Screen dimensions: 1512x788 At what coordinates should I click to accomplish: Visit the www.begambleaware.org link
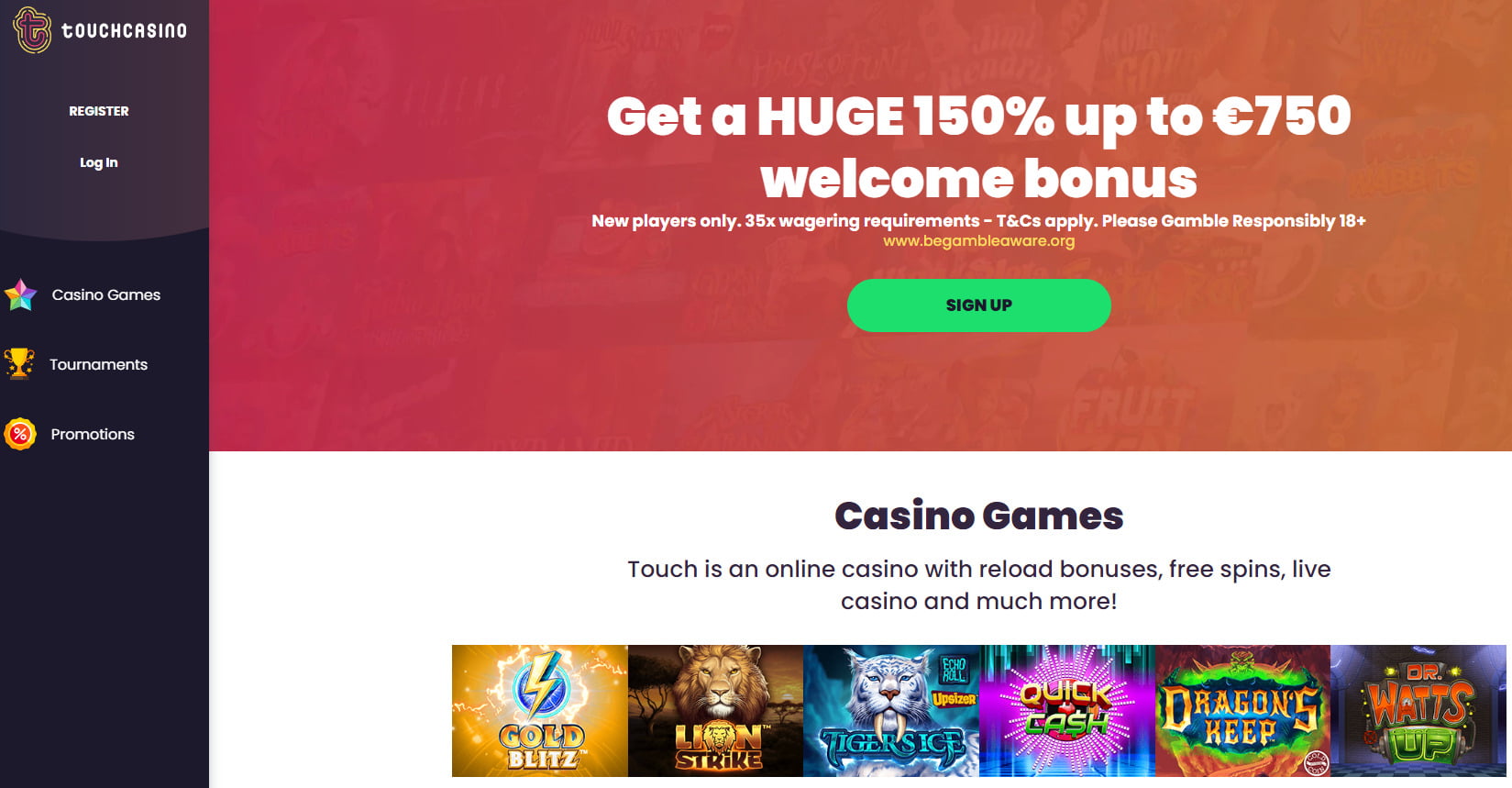(979, 240)
